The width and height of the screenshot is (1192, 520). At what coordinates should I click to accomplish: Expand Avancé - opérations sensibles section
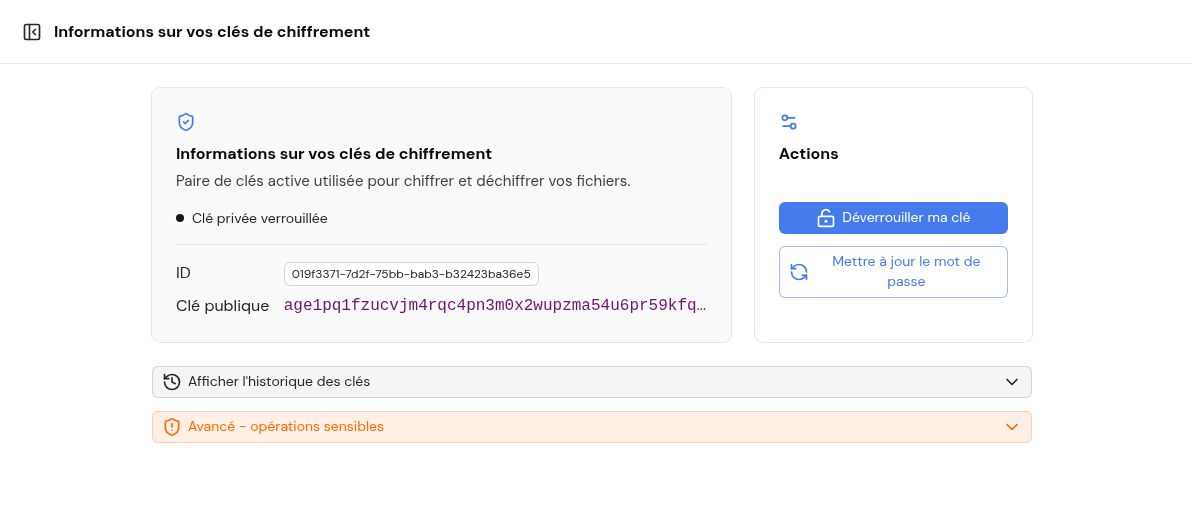coord(591,427)
